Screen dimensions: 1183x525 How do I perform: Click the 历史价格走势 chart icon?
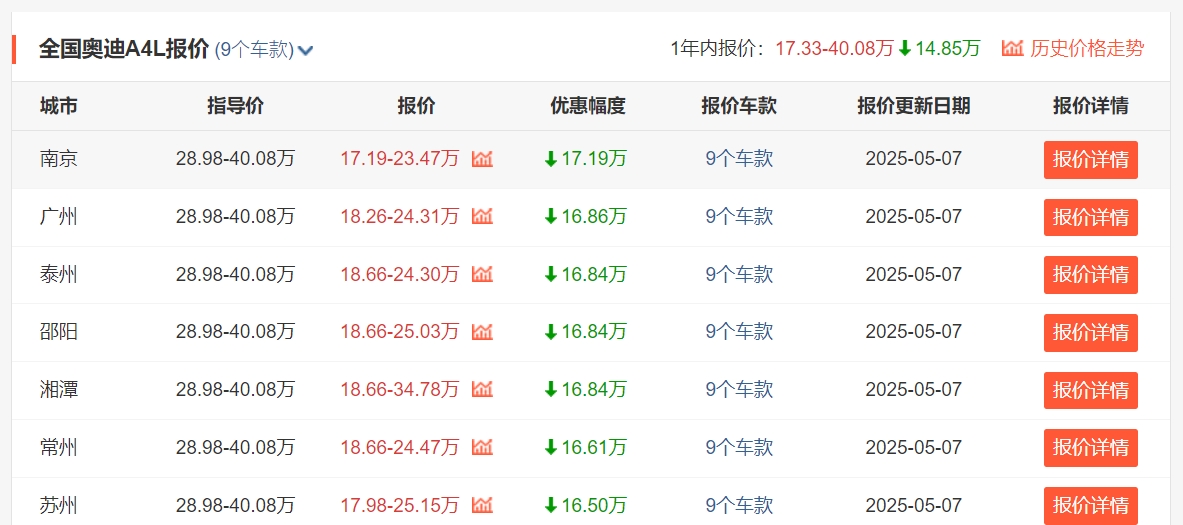(x=1012, y=49)
